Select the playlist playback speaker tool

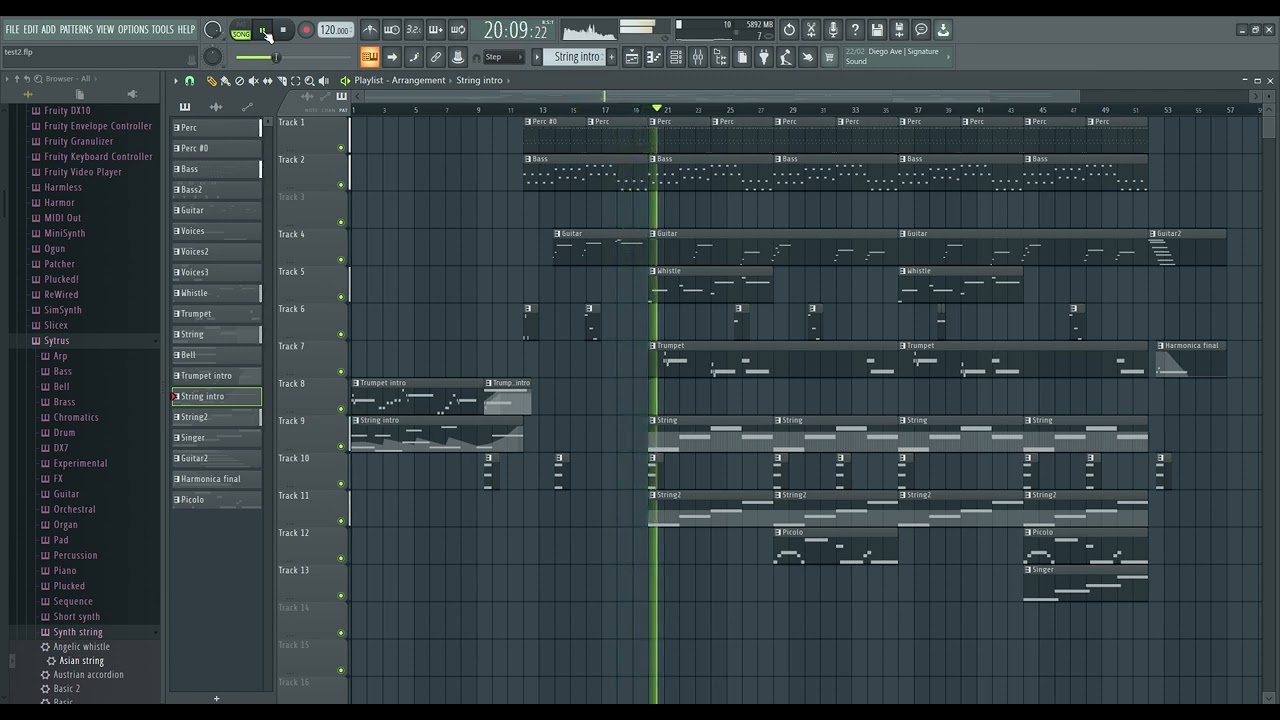(324, 81)
